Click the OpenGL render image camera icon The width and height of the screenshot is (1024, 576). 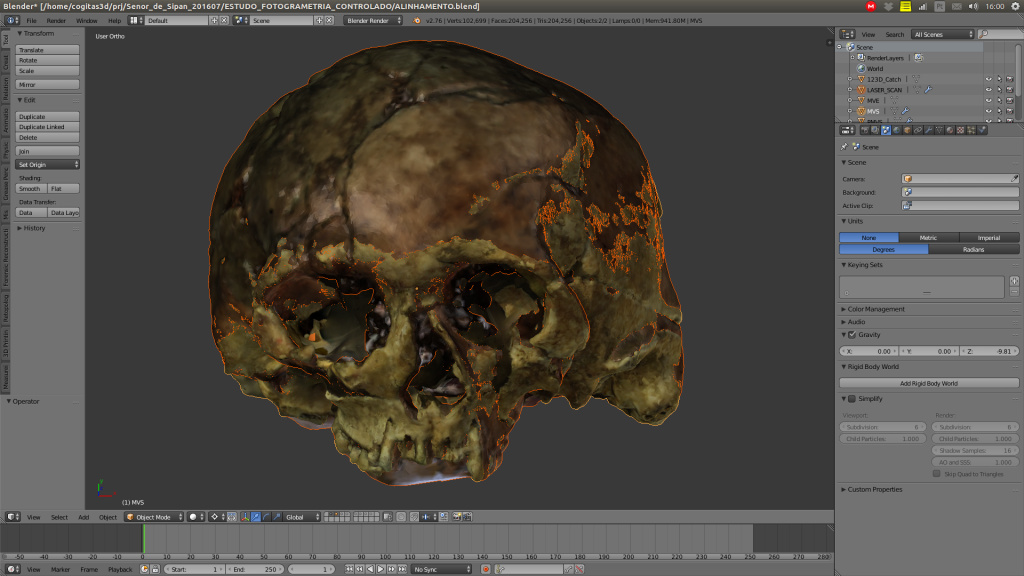(456, 517)
